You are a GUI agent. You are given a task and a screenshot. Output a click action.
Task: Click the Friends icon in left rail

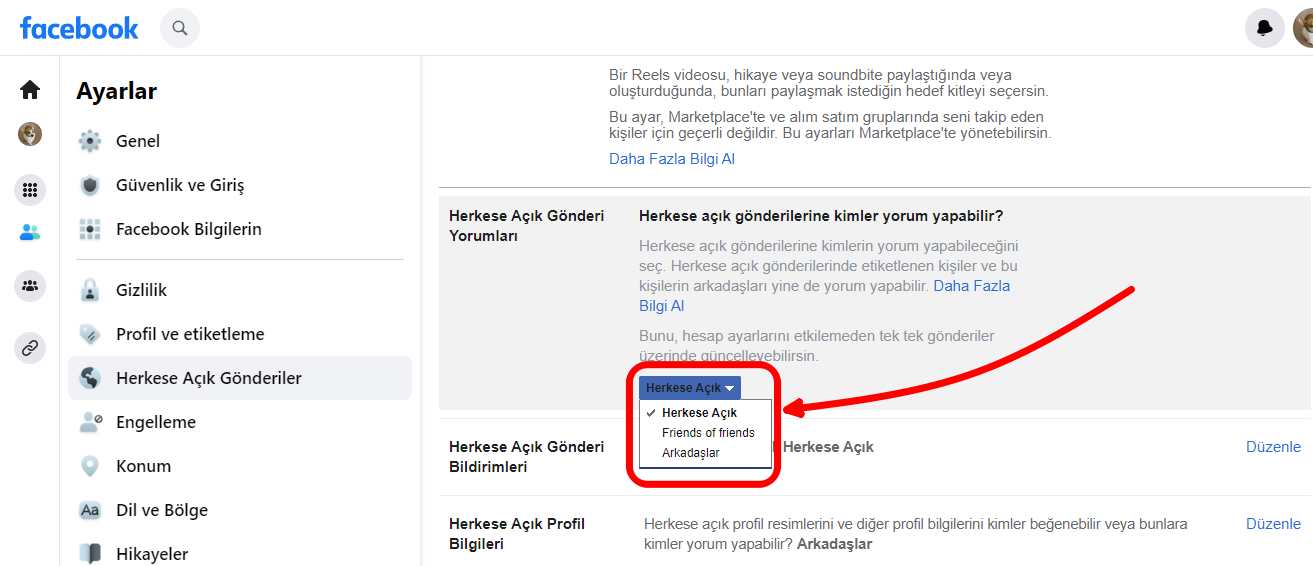point(30,233)
